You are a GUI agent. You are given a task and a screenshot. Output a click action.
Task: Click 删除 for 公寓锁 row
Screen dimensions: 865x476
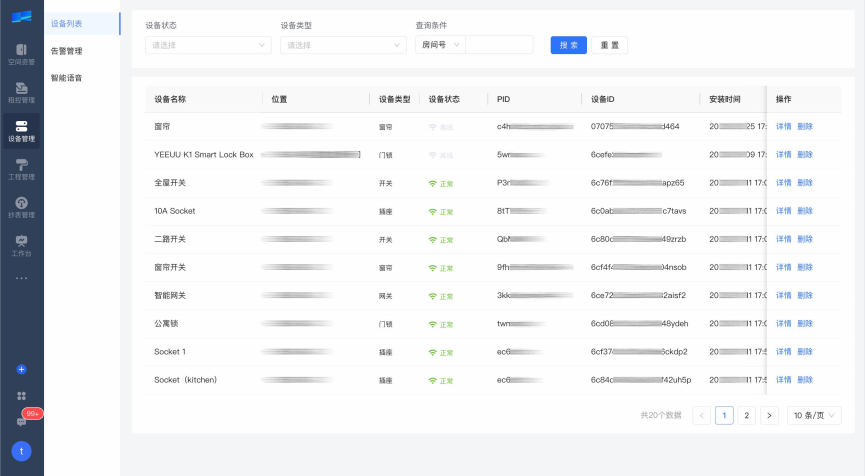(x=805, y=323)
